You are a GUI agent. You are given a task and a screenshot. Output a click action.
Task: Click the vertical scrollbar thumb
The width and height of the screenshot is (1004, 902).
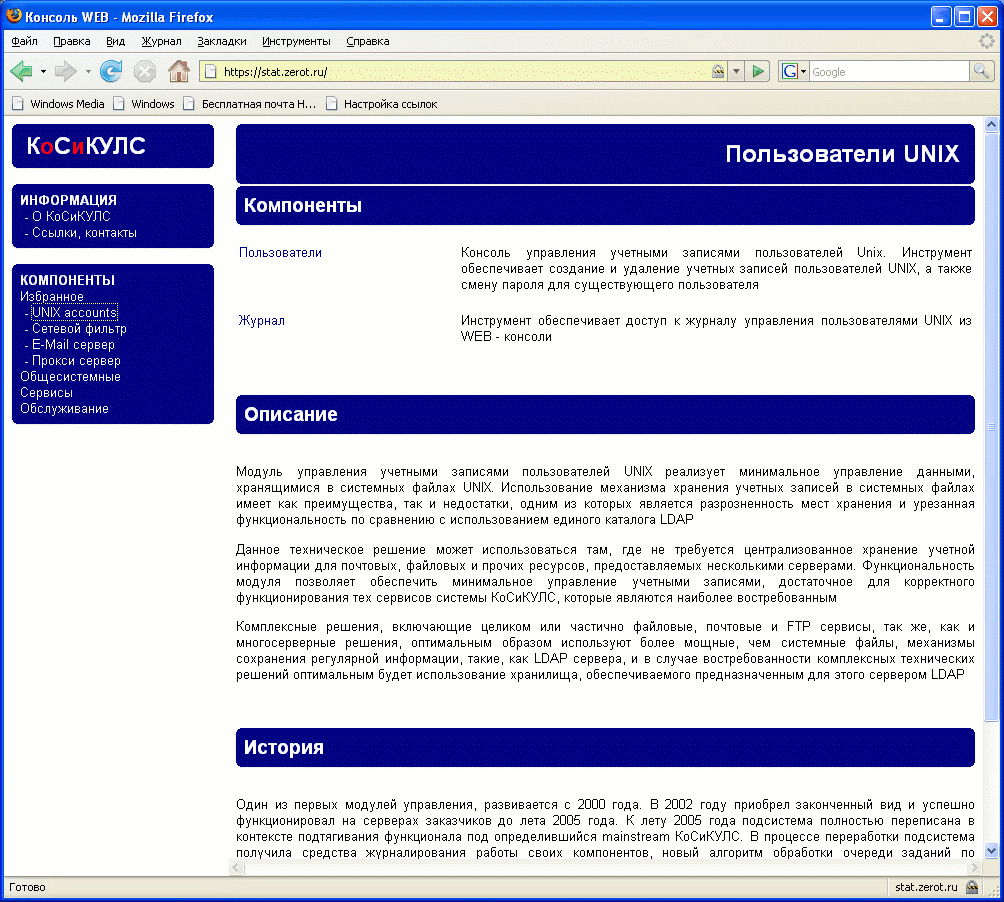pyautogui.click(x=991, y=426)
